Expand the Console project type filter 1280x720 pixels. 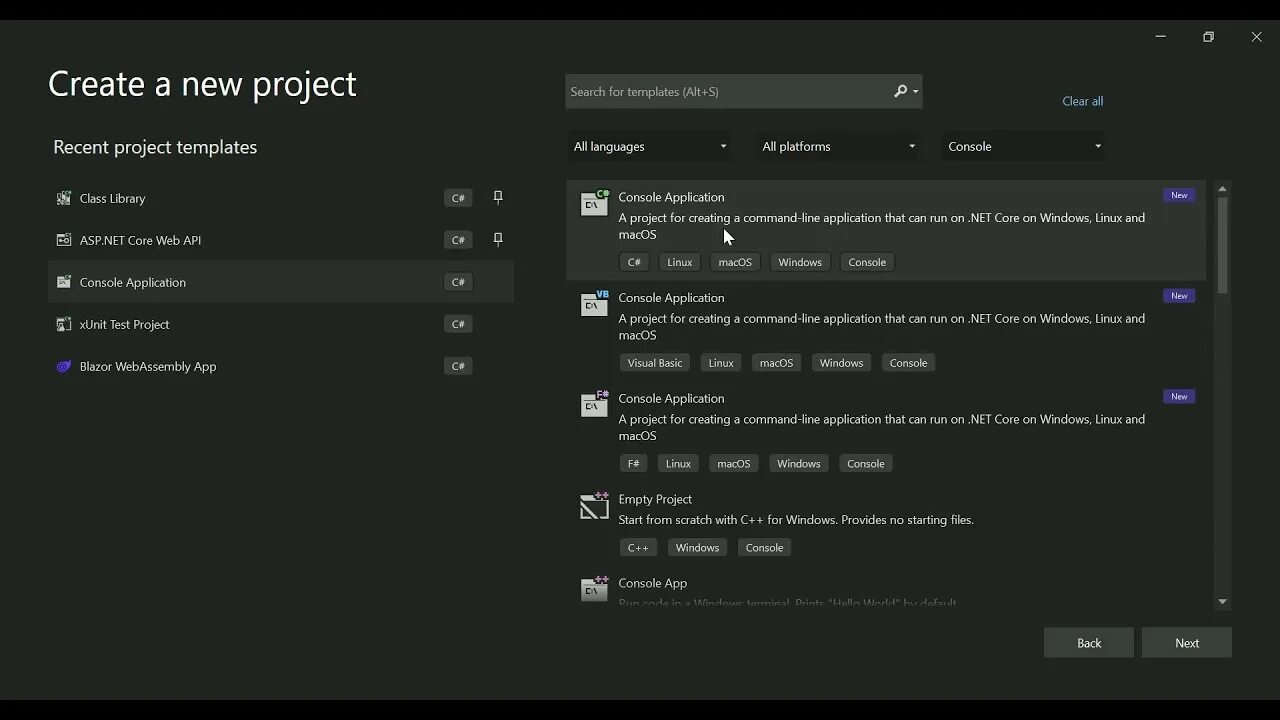coord(1024,147)
